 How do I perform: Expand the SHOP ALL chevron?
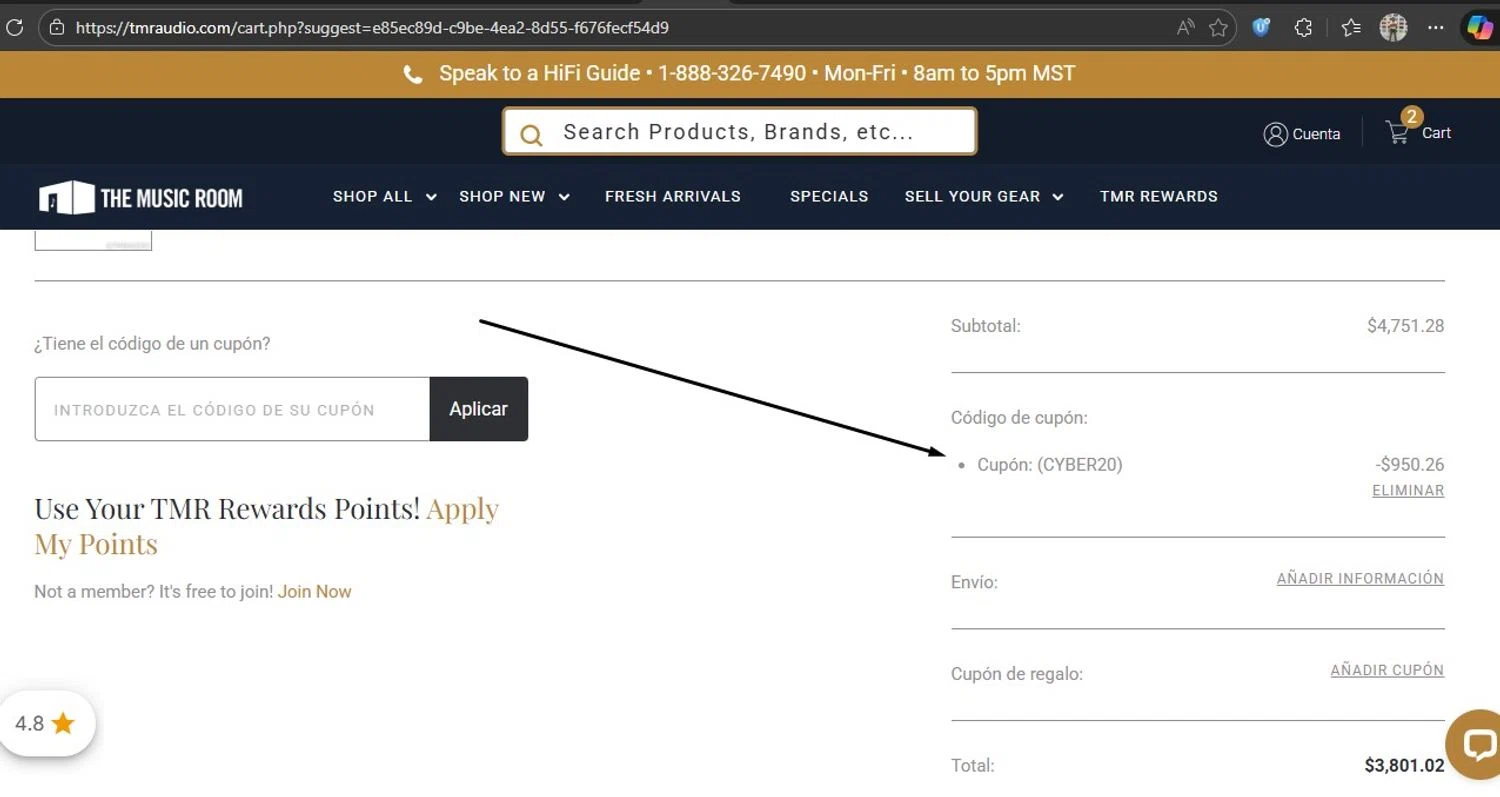431,197
